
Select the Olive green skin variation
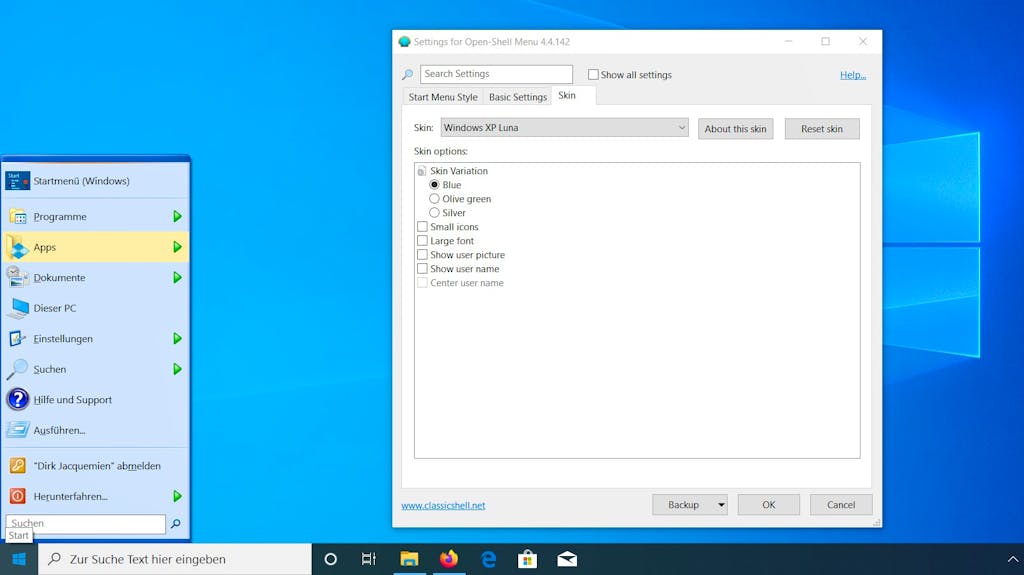click(x=434, y=199)
